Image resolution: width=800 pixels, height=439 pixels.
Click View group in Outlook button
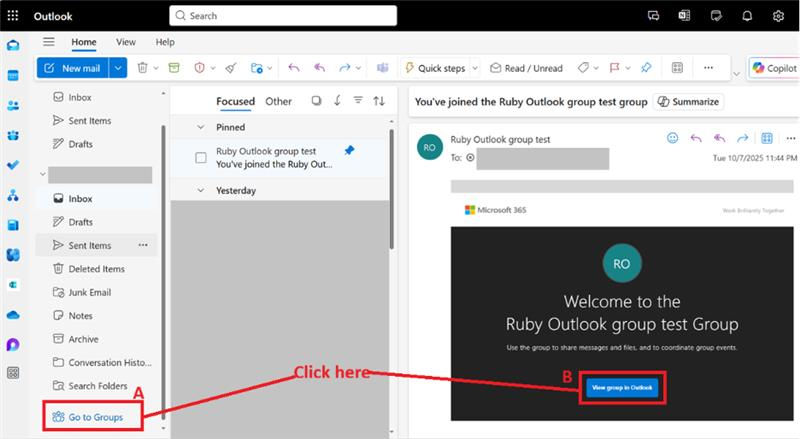click(622, 387)
